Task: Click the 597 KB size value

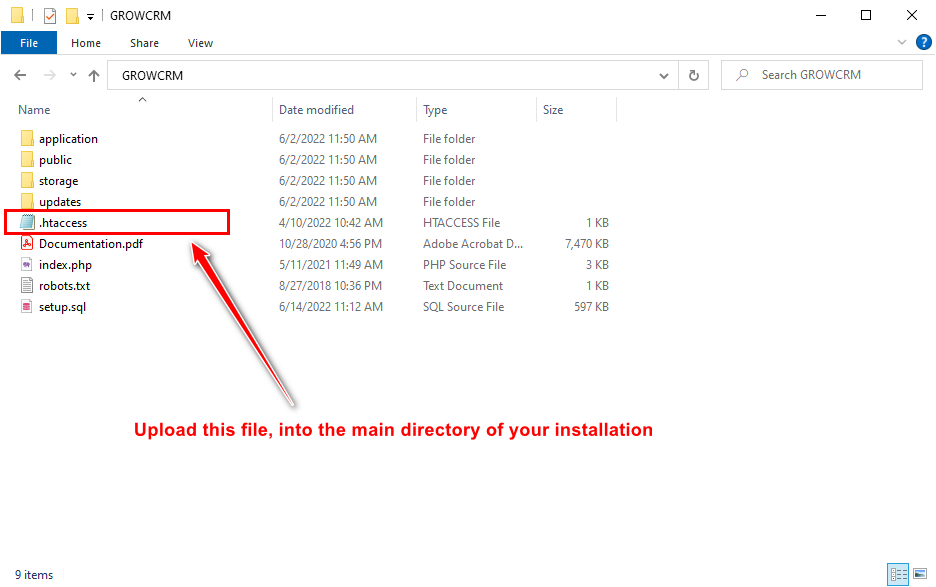Action: point(592,307)
